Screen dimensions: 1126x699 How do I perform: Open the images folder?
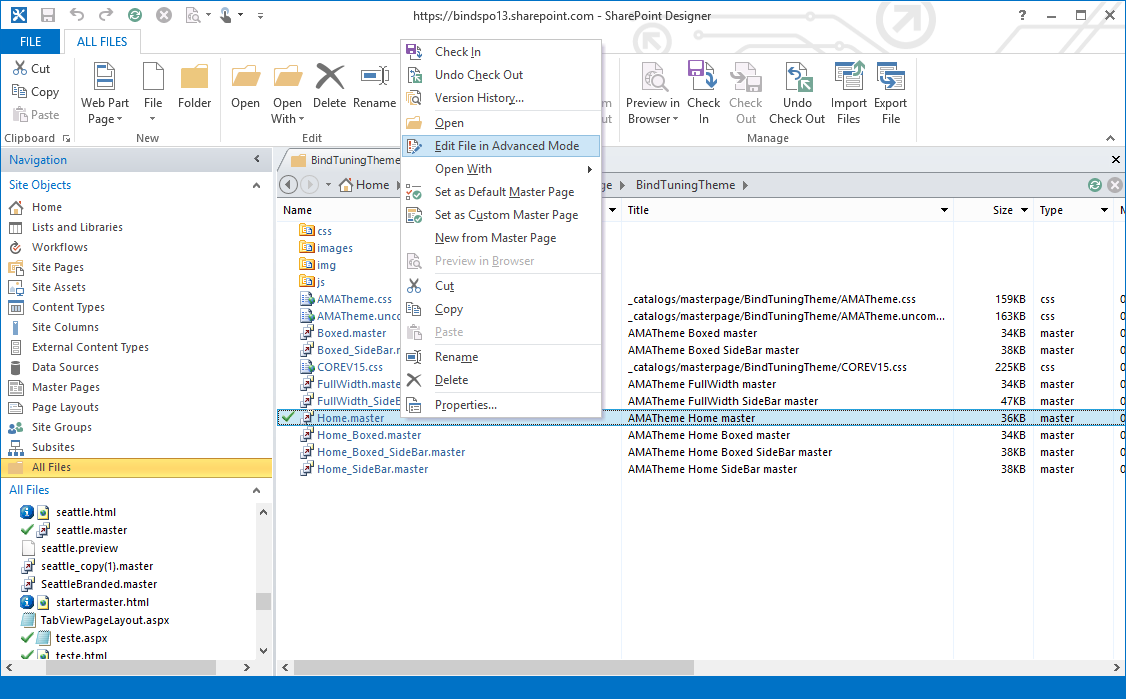click(335, 248)
